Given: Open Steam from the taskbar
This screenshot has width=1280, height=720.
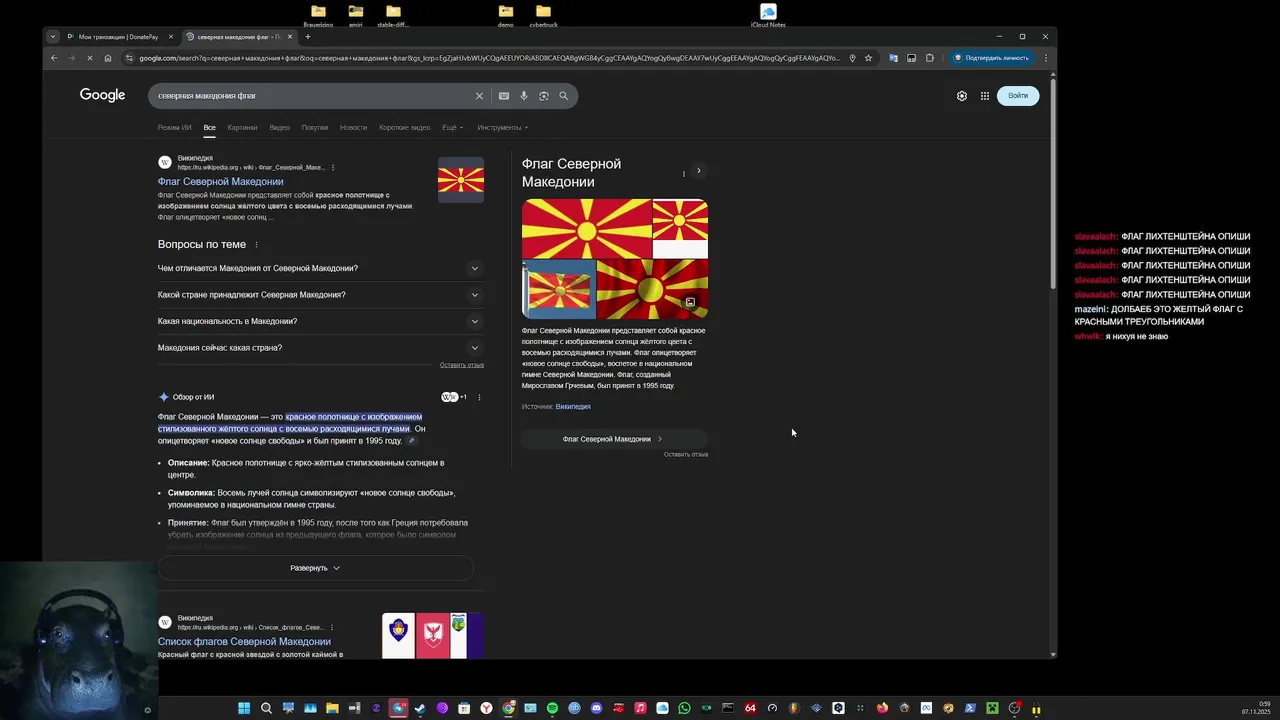Looking at the screenshot, I should 420,709.
